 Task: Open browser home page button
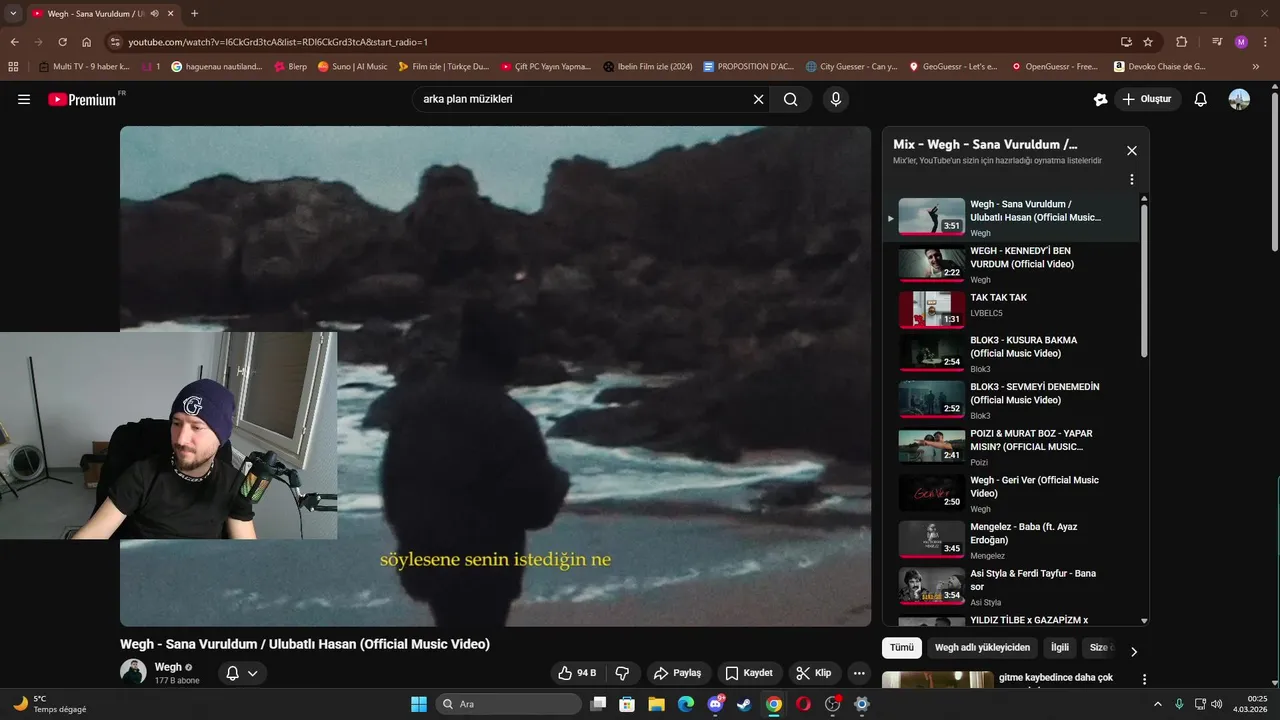click(87, 42)
